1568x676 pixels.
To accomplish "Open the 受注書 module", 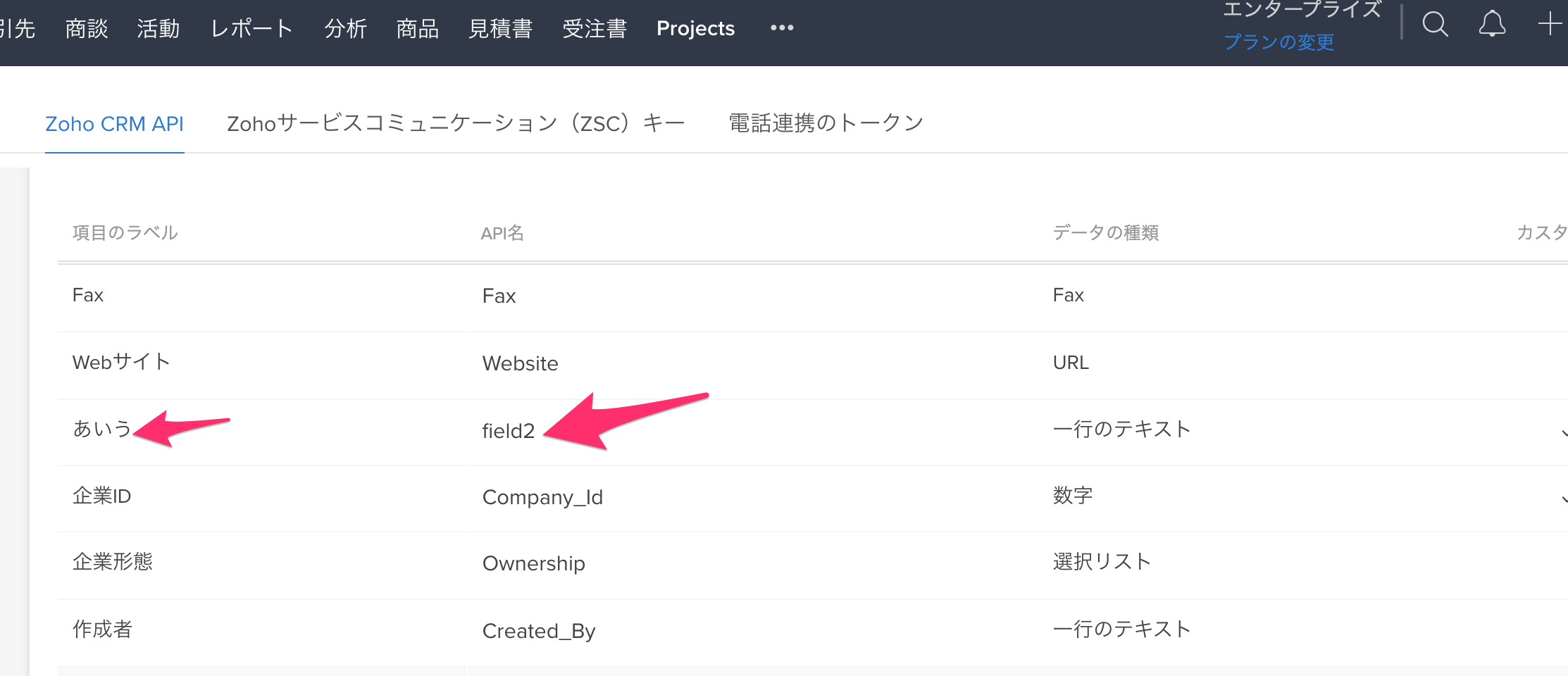I will (x=595, y=28).
